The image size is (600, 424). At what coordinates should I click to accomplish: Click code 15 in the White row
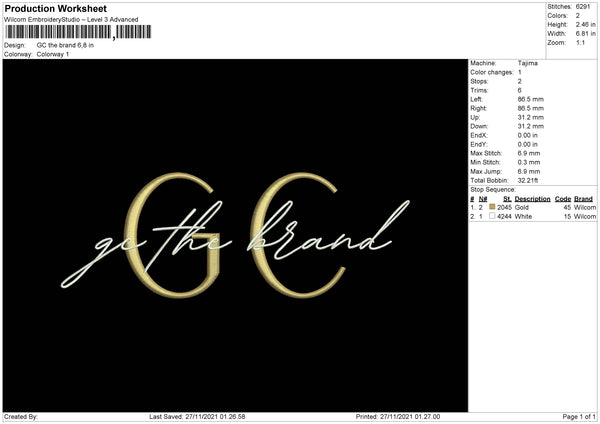(x=567, y=217)
